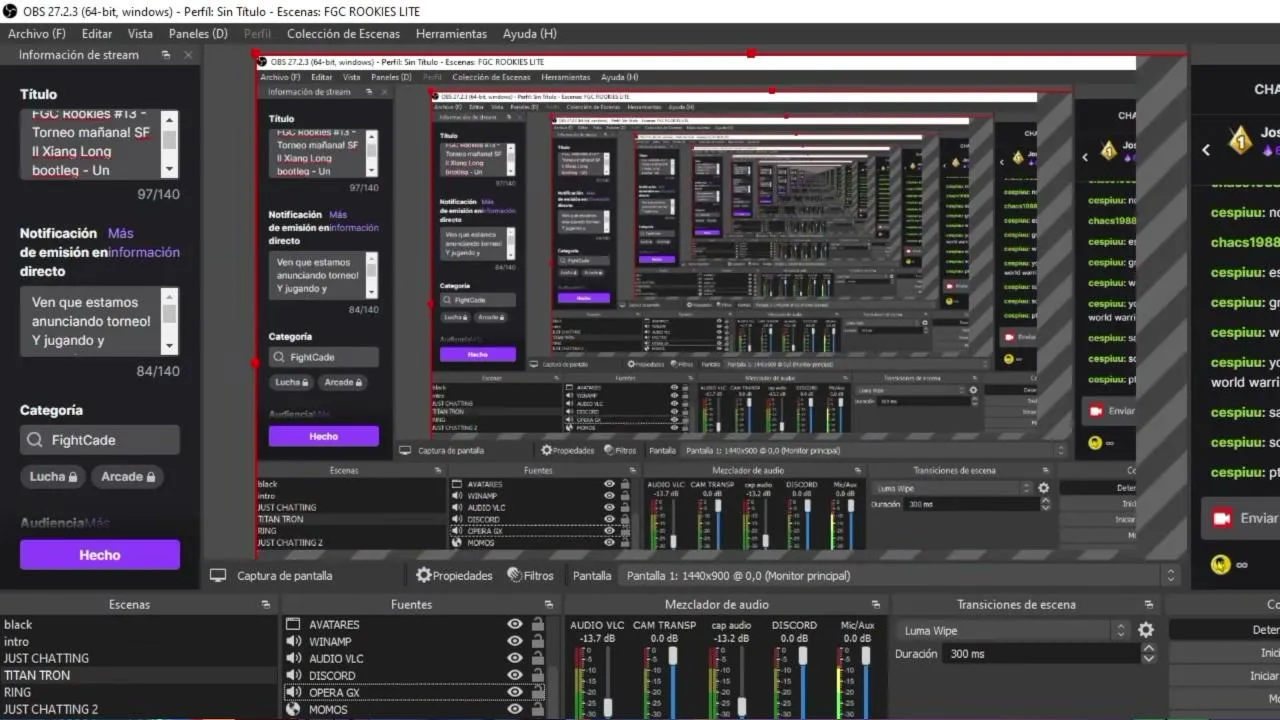
Task: Click the DISCORD speaker source icon
Action: [294, 675]
